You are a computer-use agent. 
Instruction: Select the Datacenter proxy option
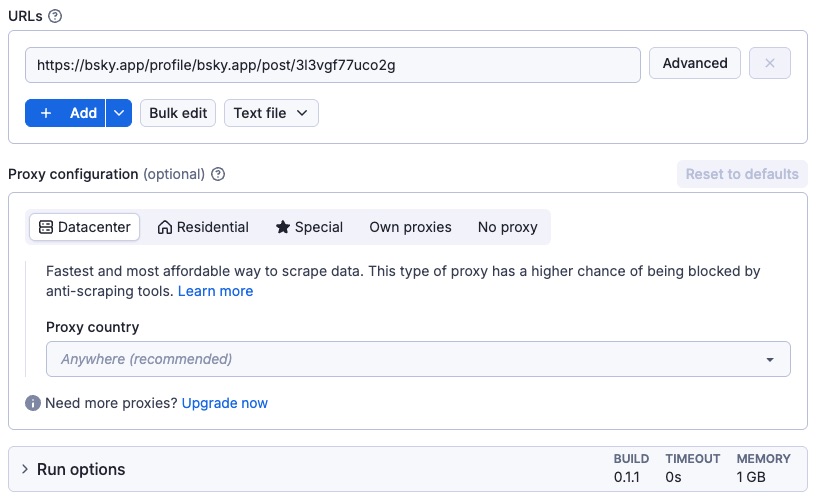point(84,227)
